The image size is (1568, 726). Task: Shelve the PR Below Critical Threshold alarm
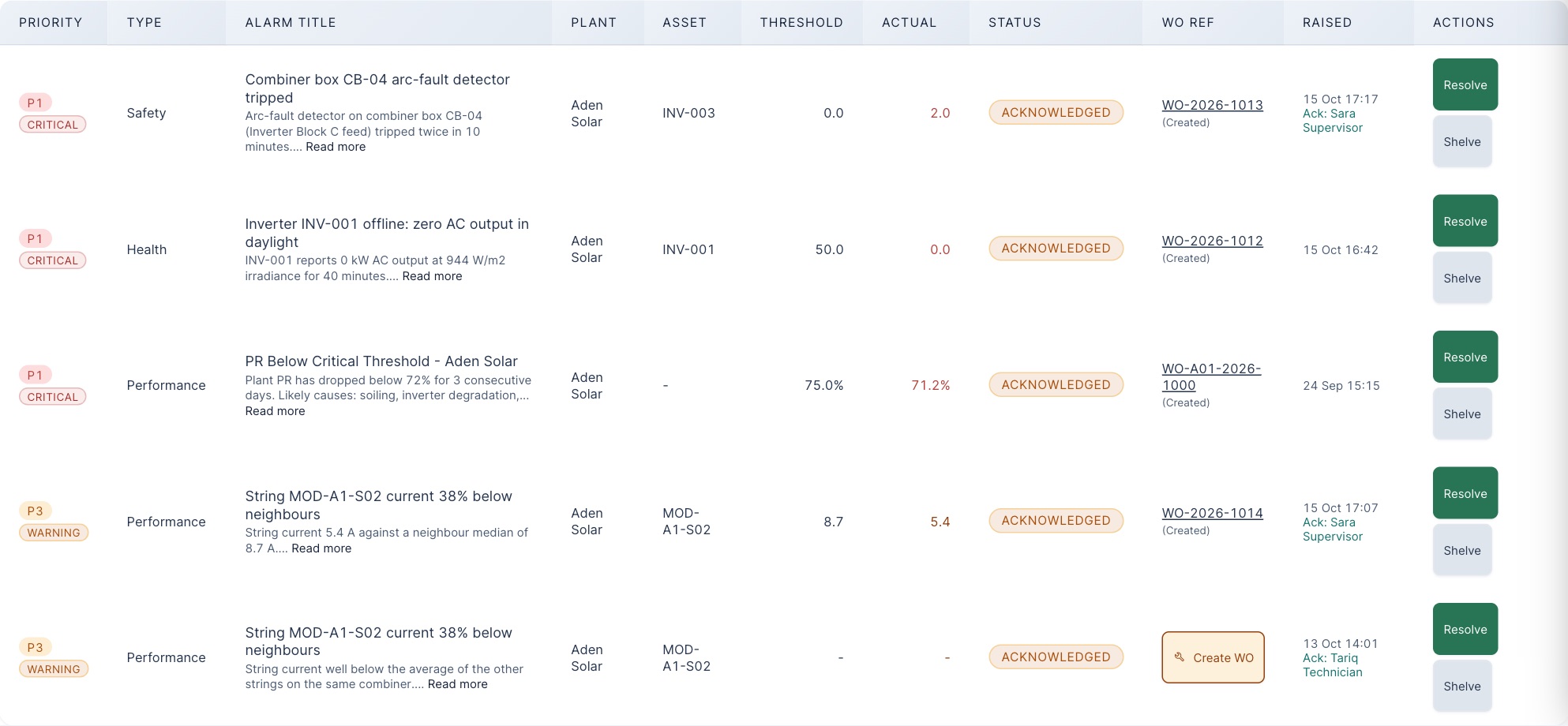(1461, 414)
